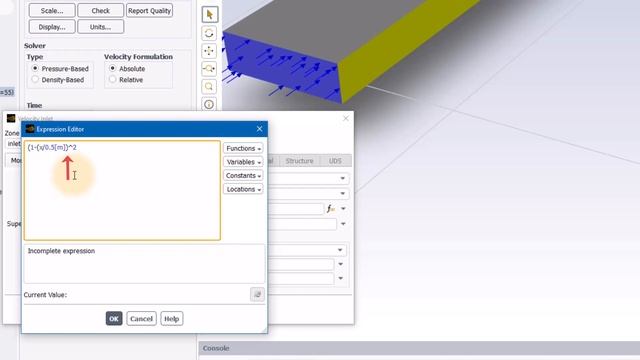
Task: Click the Console panel header
Action: click(x=419, y=348)
